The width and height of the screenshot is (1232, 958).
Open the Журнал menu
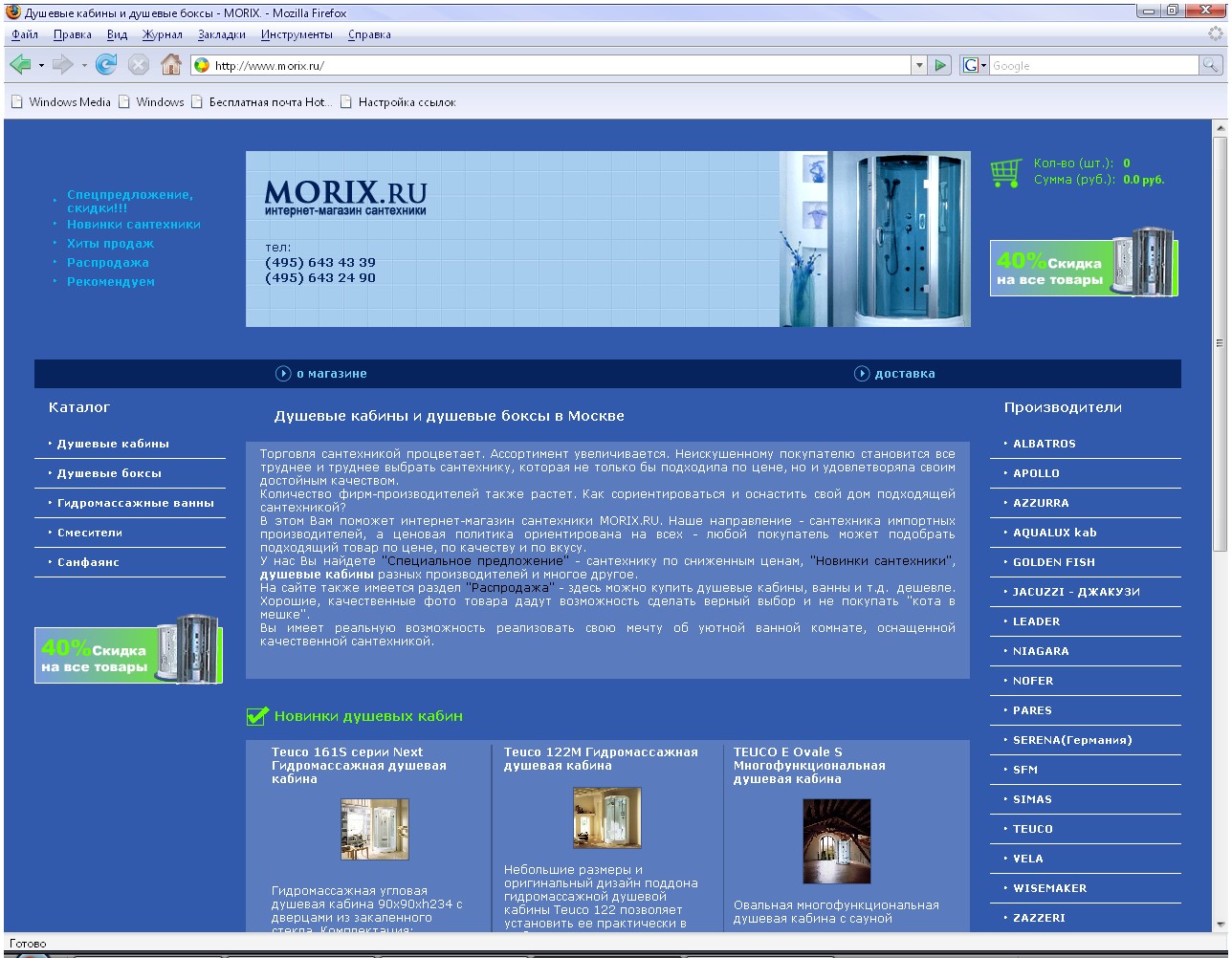[x=163, y=34]
